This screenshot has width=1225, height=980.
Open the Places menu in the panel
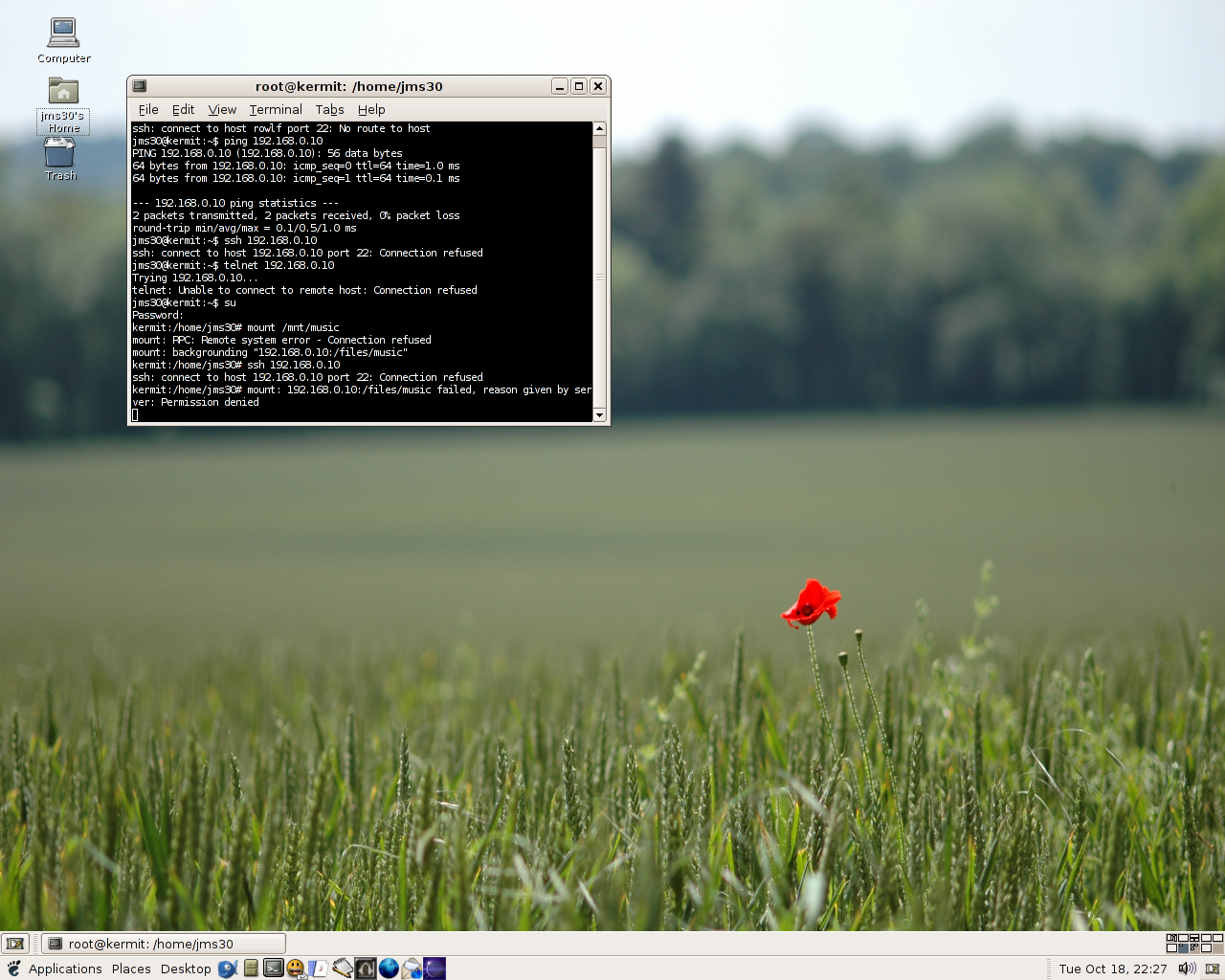click(x=131, y=969)
